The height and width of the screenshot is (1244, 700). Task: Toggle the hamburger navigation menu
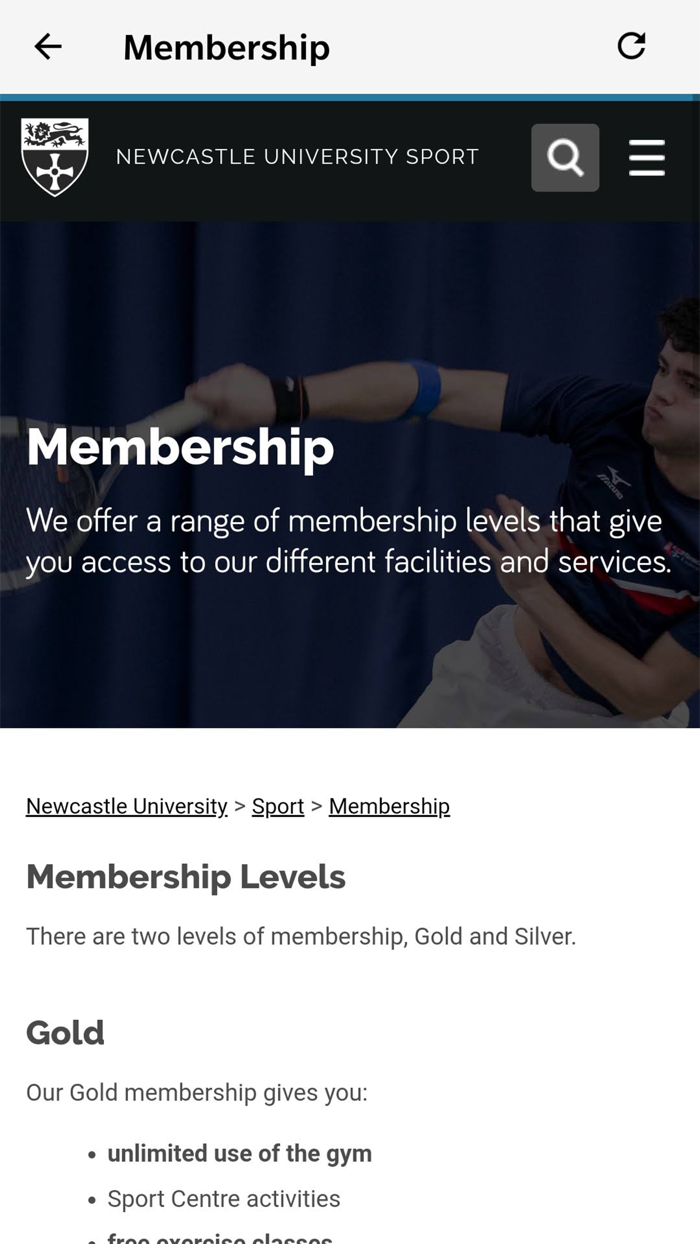pos(647,157)
